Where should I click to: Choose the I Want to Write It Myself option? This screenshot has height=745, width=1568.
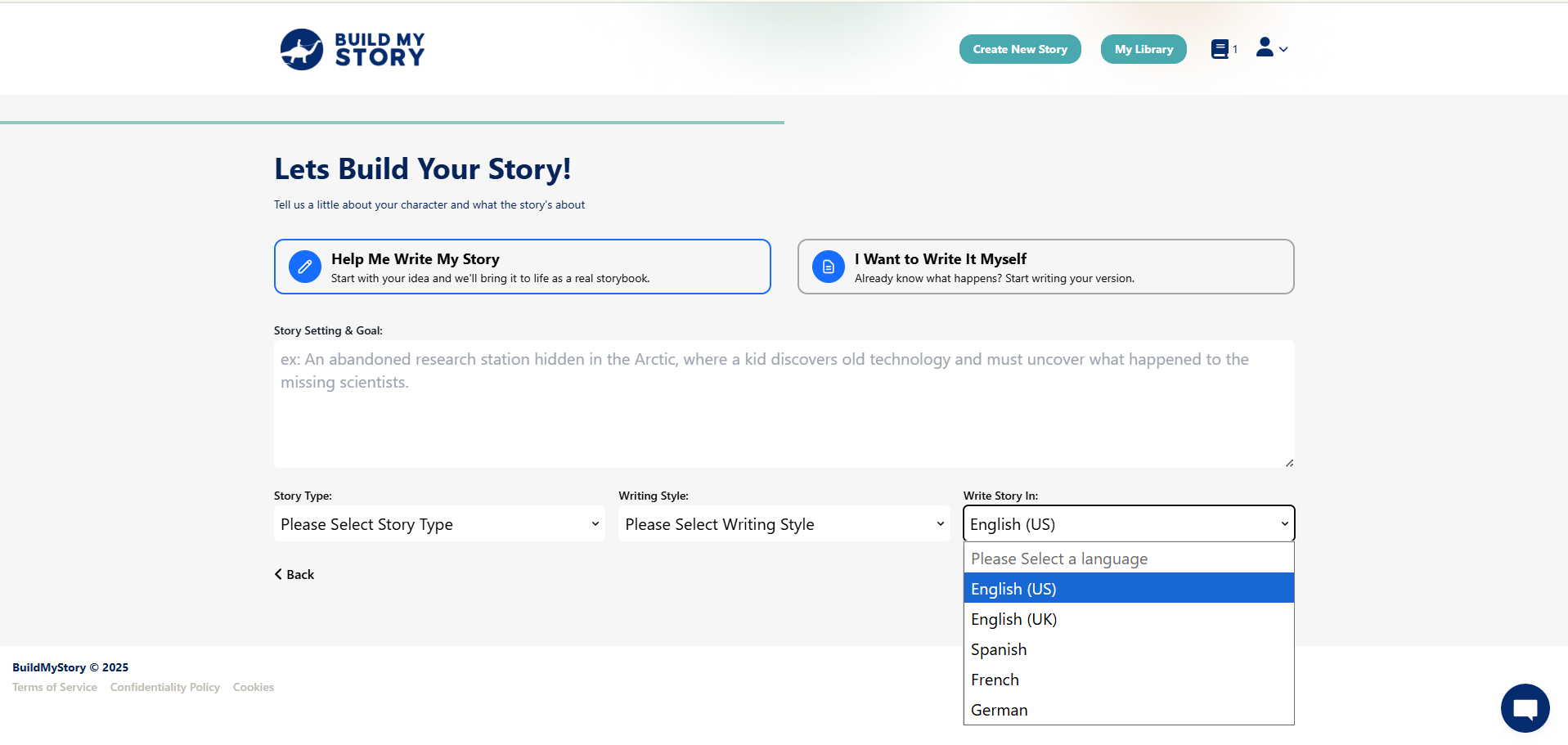pyautogui.click(x=1045, y=267)
